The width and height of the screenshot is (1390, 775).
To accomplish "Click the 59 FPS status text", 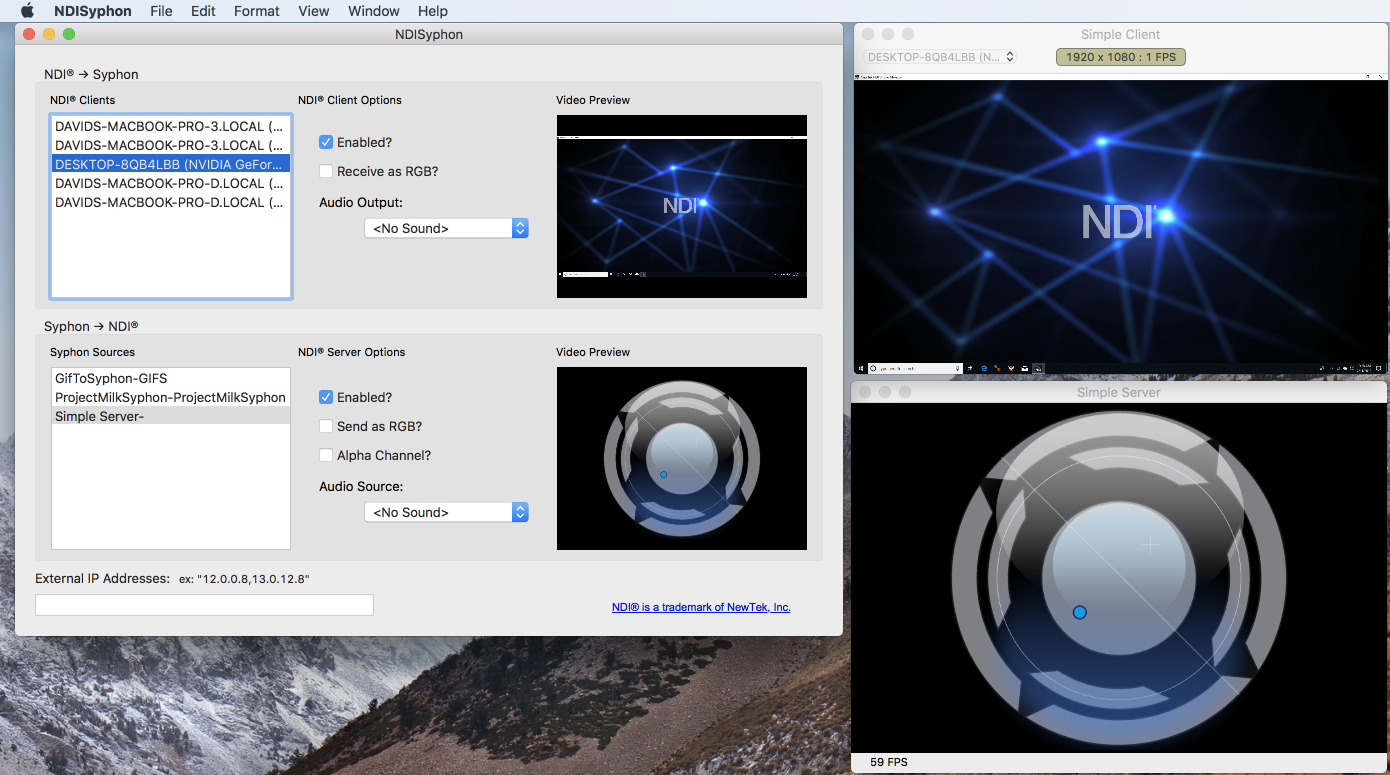I will (889, 762).
